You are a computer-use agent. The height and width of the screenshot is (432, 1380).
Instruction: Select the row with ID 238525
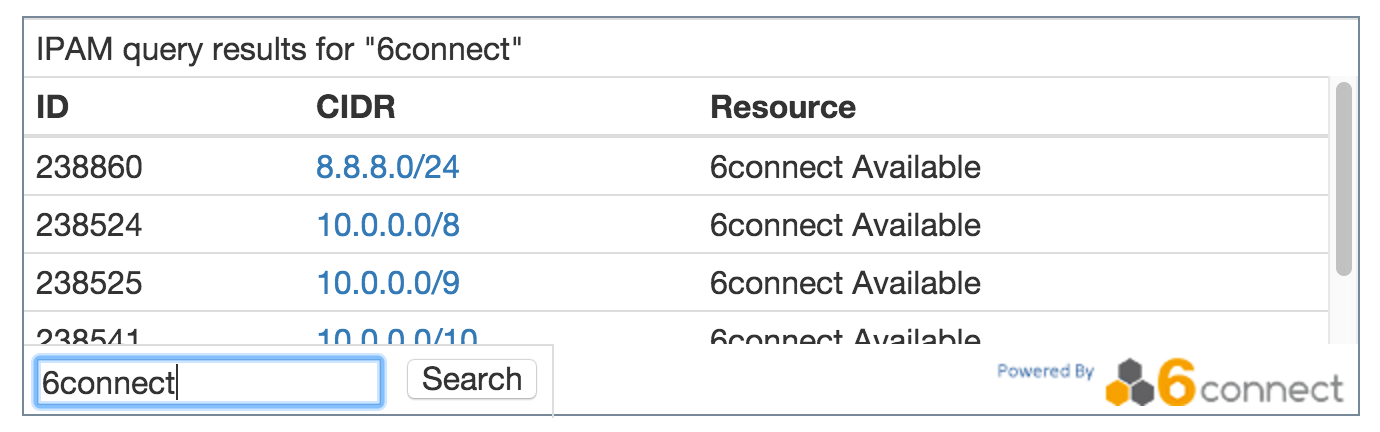tap(89, 283)
